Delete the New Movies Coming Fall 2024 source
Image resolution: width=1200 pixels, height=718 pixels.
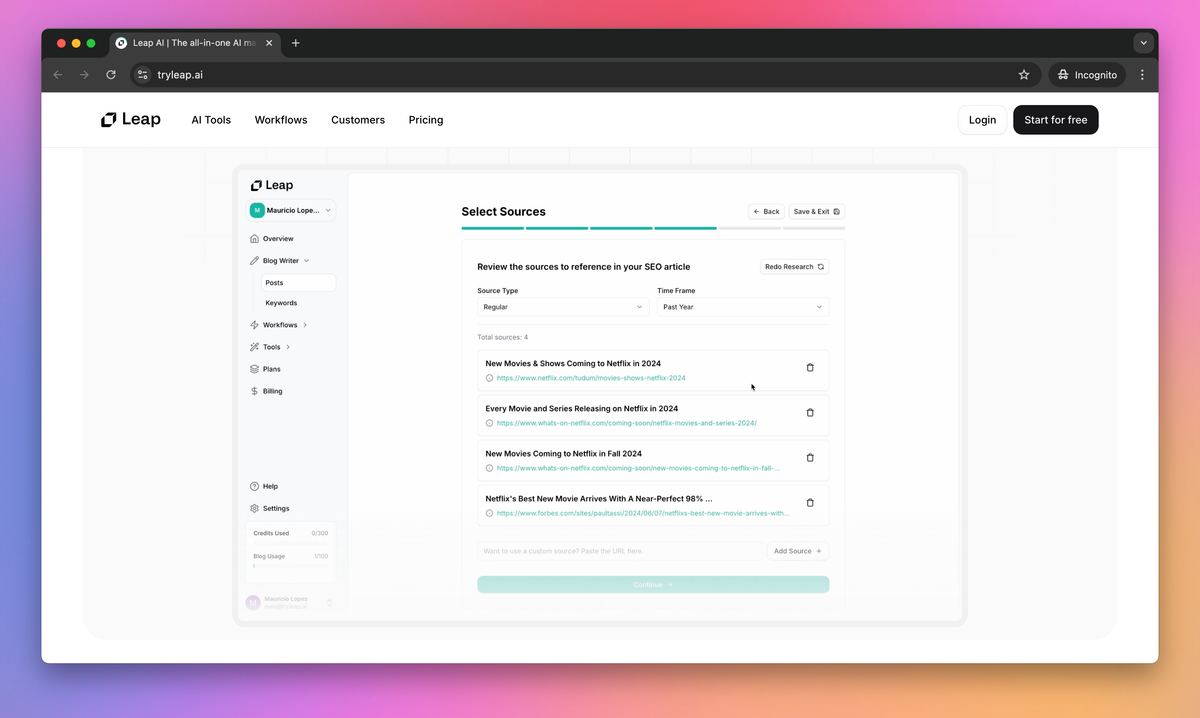pos(810,458)
